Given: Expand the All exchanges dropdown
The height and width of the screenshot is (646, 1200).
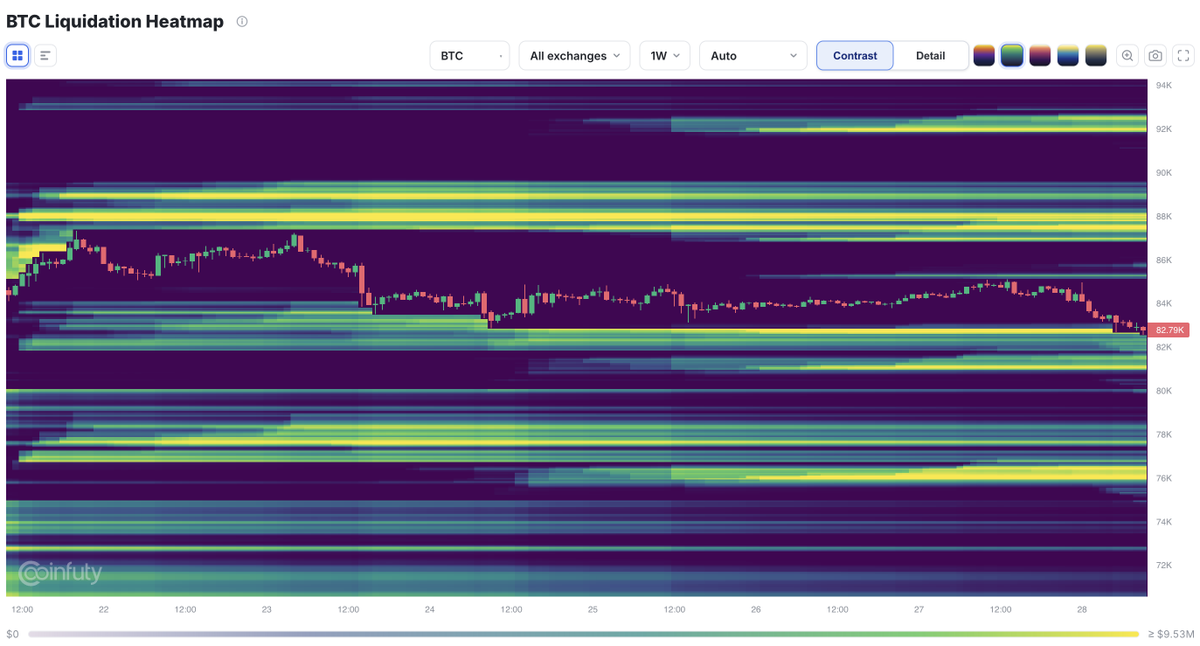Looking at the screenshot, I should (574, 56).
